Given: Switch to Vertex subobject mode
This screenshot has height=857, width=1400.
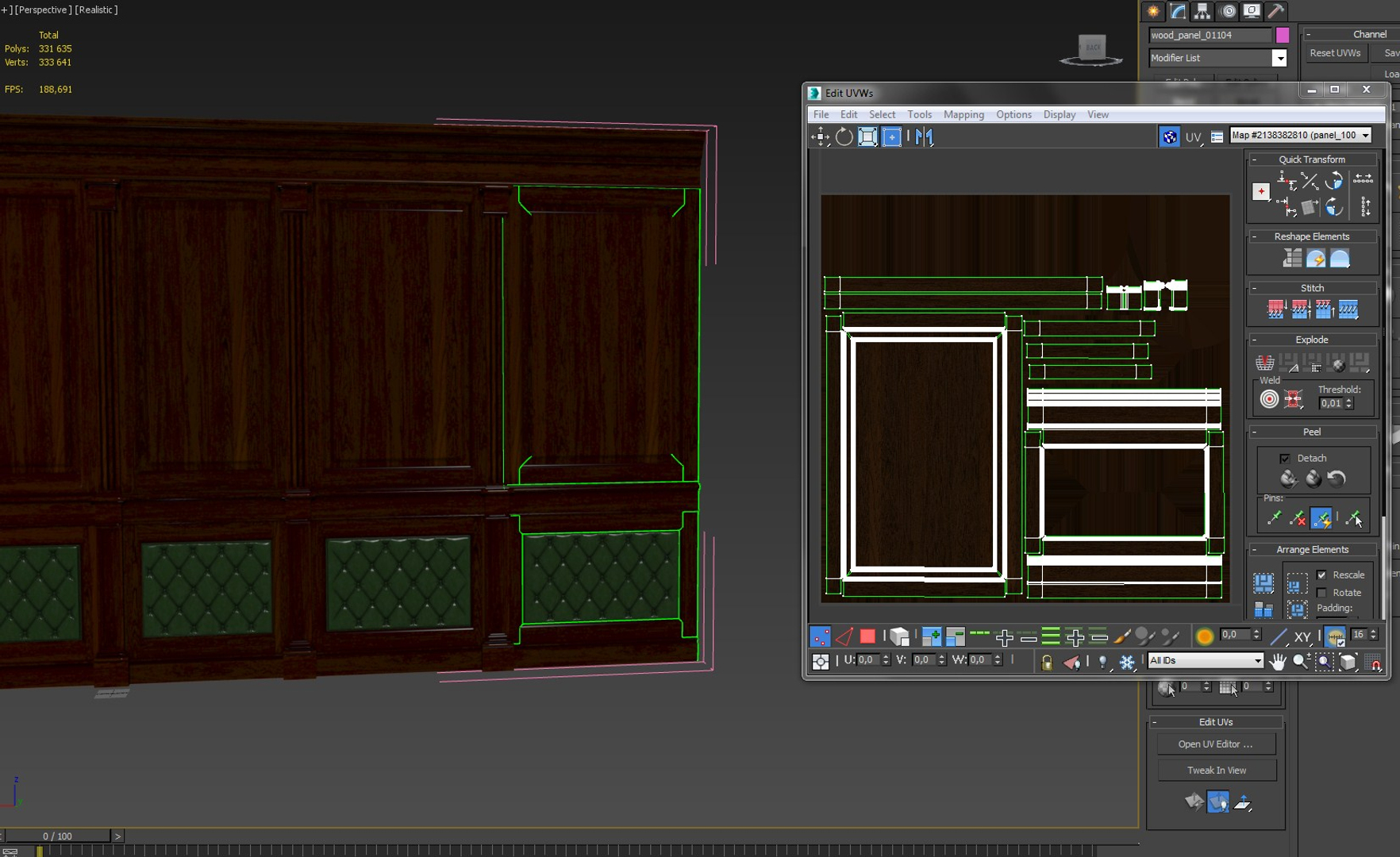Looking at the screenshot, I should [820, 636].
